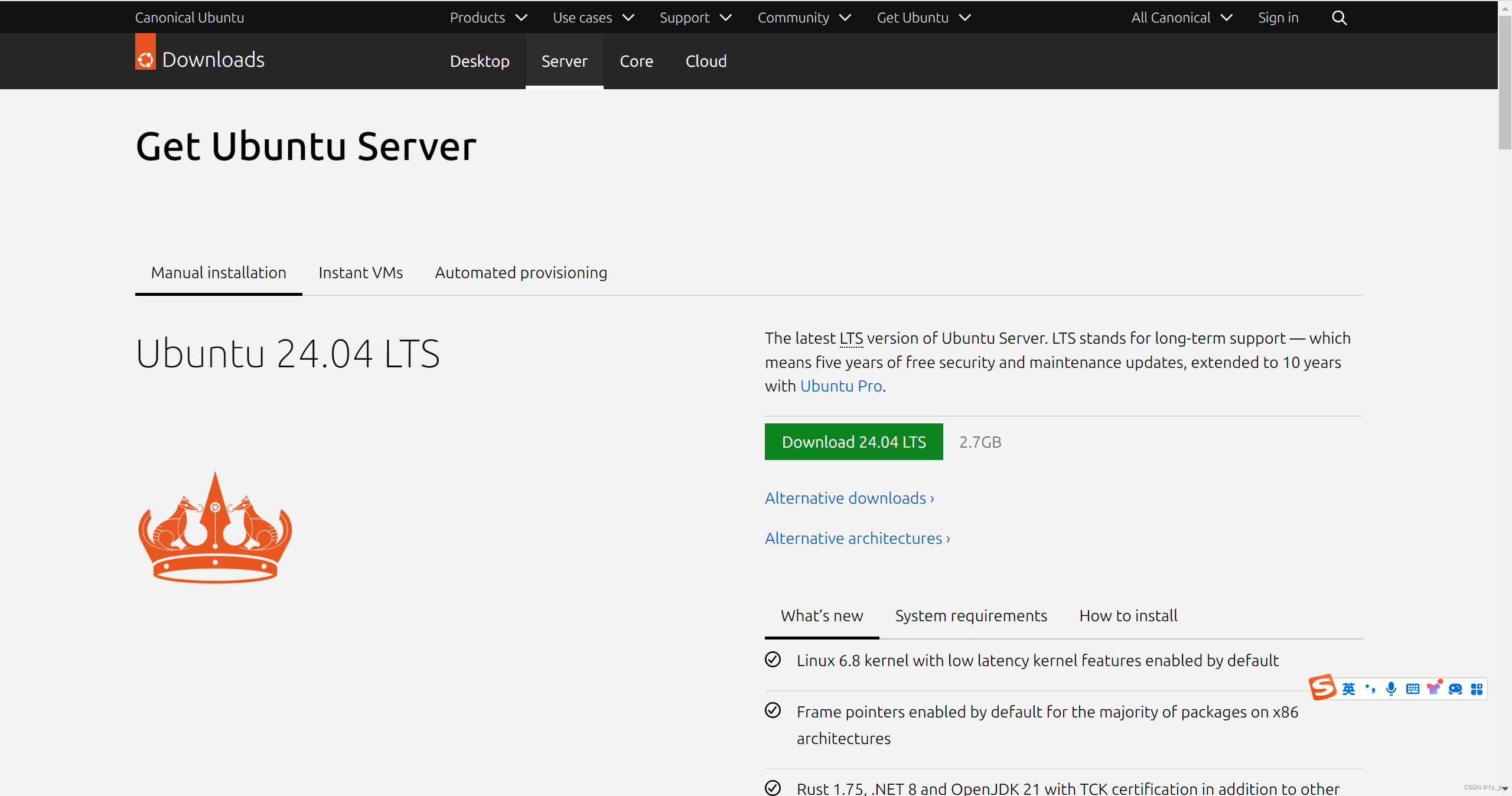1512x796 pixels.
Task: Open the All Canonical dropdown
Action: pyautogui.click(x=1181, y=18)
